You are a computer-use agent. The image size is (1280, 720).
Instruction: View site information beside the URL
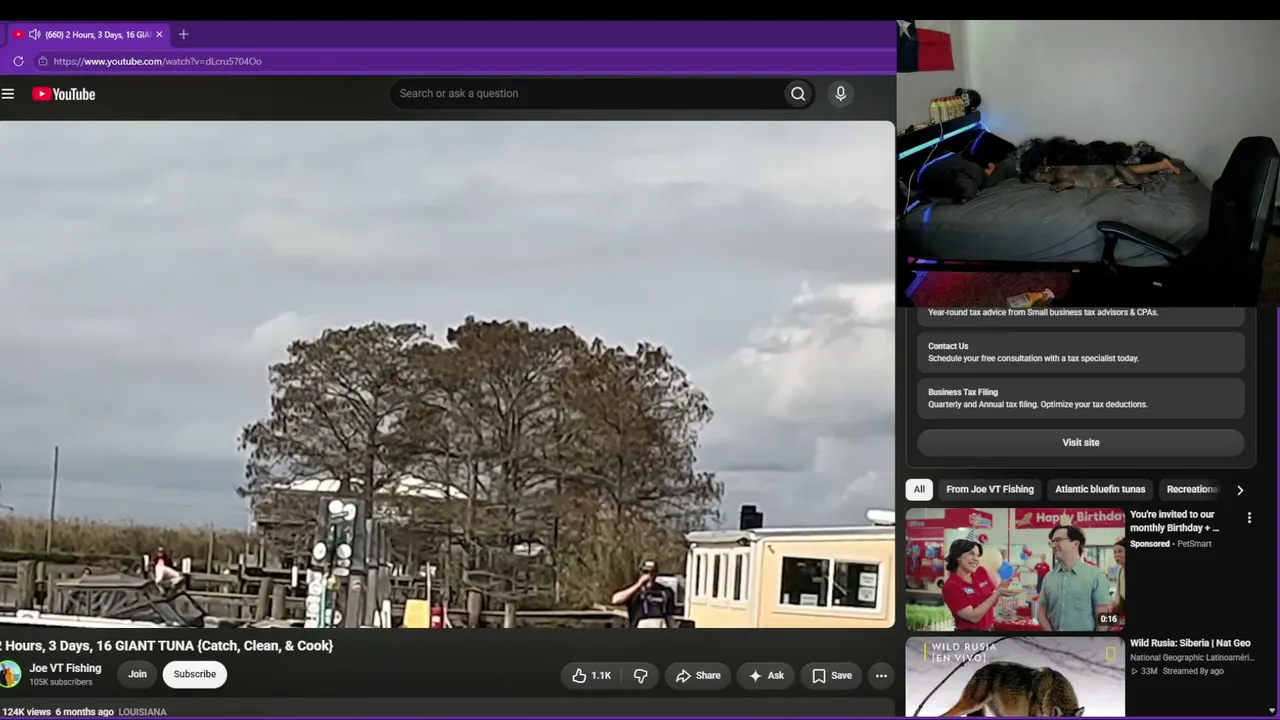pyautogui.click(x=42, y=61)
